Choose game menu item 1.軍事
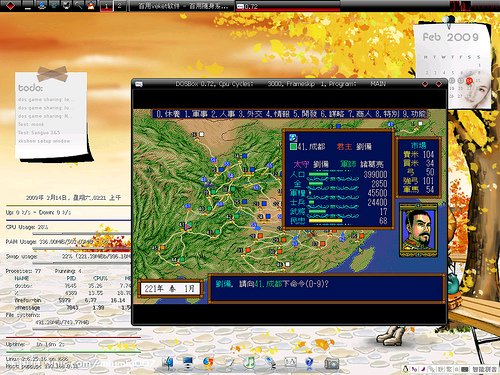This screenshot has width=500, height=375. 196,114
